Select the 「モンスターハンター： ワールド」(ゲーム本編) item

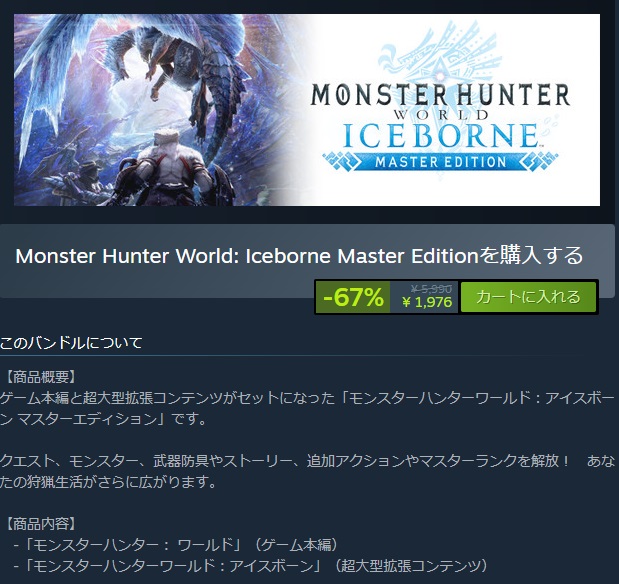(x=176, y=545)
